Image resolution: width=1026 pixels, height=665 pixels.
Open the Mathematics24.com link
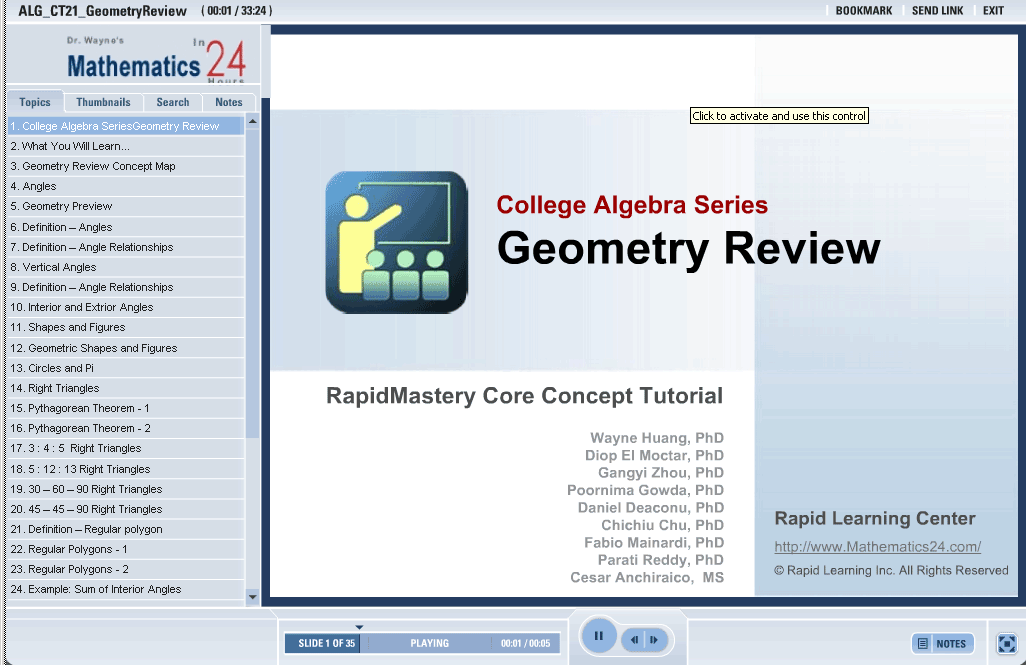pyautogui.click(x=877, y=547)
